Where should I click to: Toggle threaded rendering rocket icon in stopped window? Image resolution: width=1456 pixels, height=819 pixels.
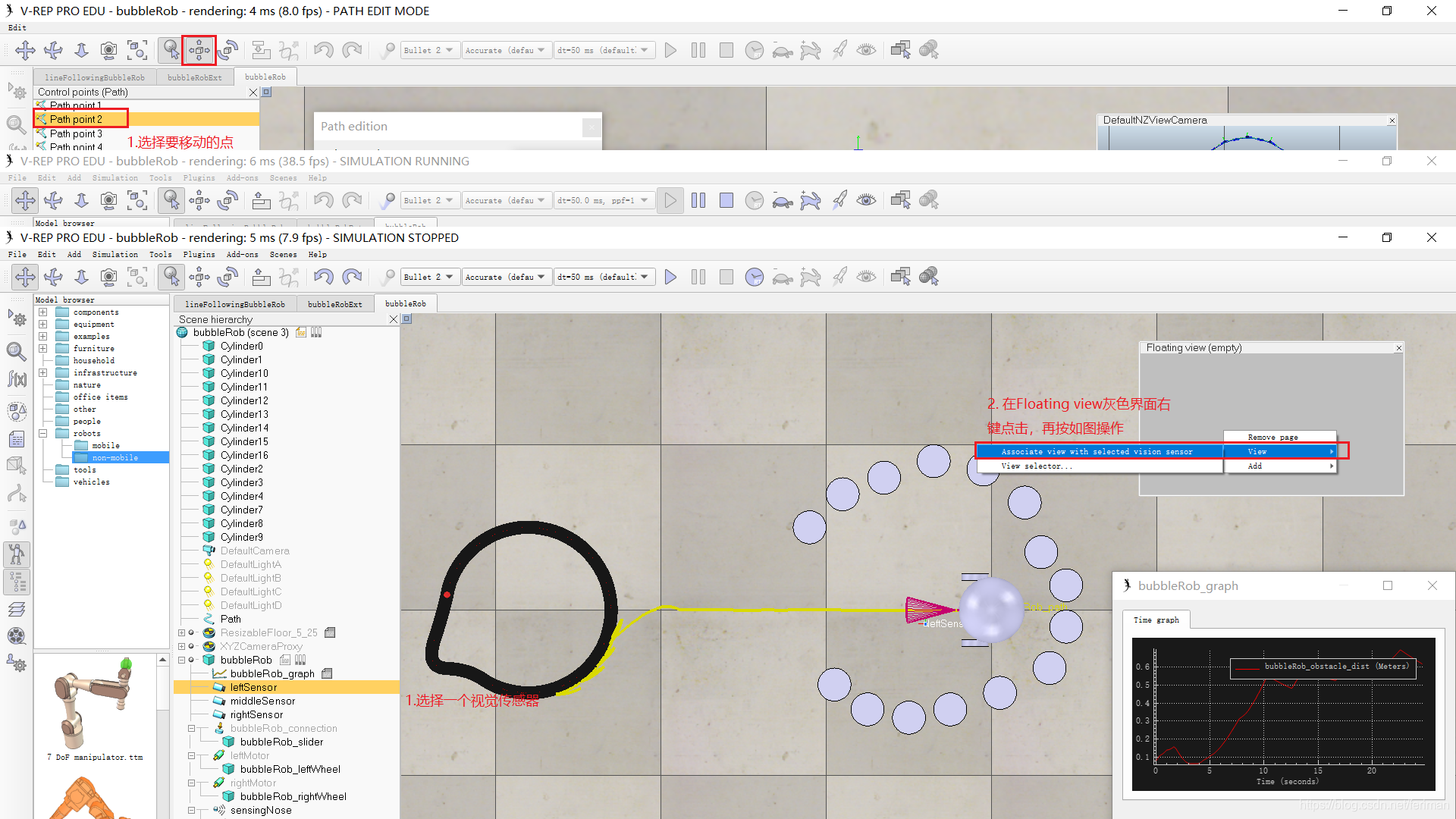pos(839,277)
